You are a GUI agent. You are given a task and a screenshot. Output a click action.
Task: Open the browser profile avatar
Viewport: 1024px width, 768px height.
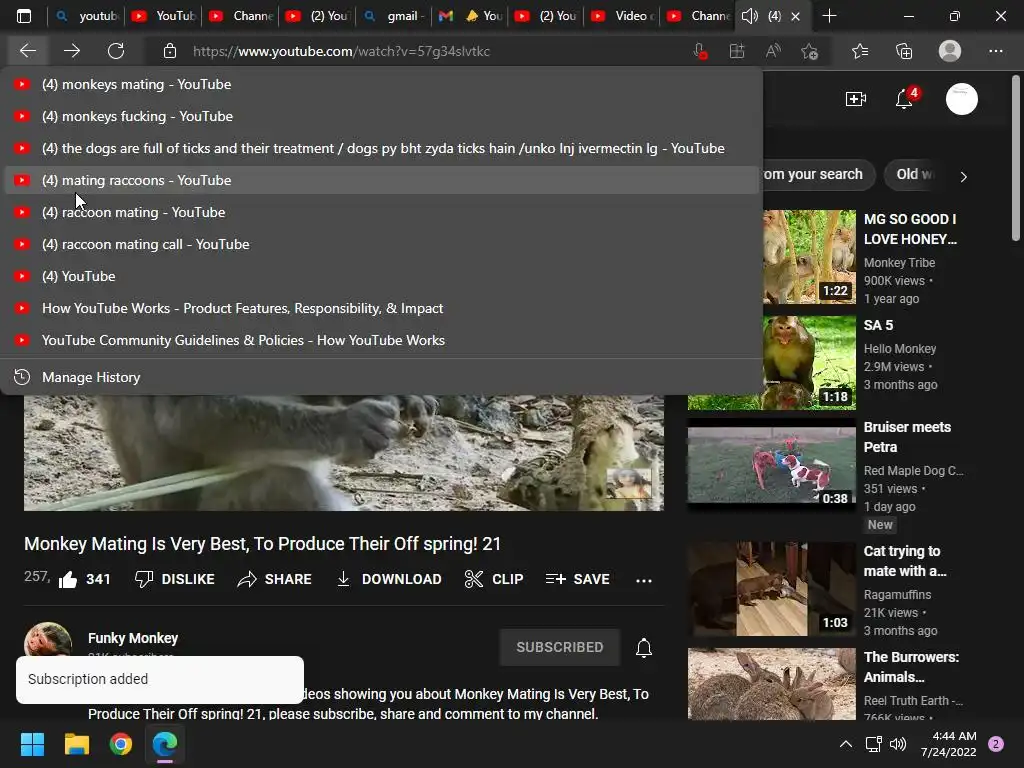[950, 51]
